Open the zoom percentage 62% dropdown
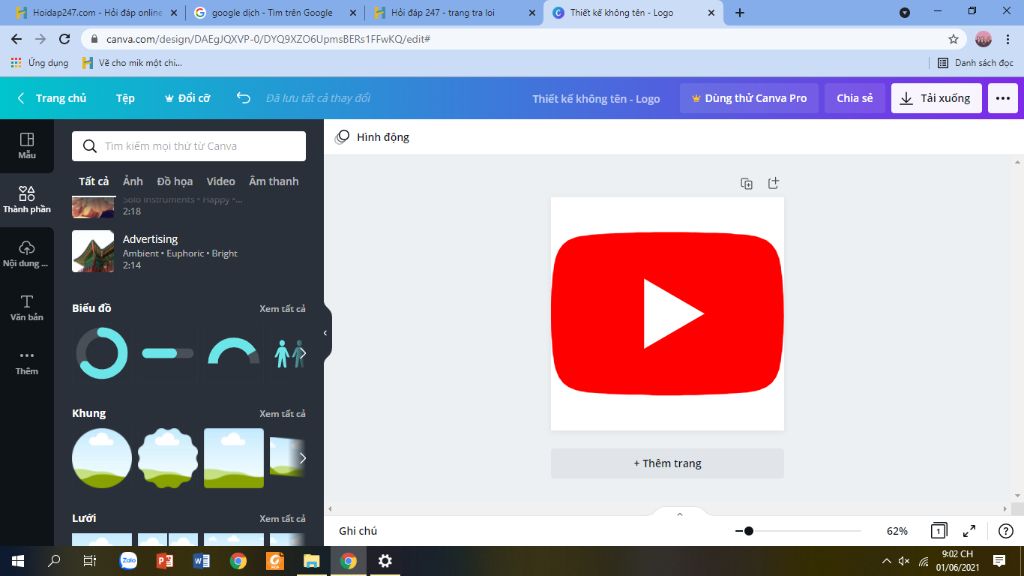 [897, 531]
